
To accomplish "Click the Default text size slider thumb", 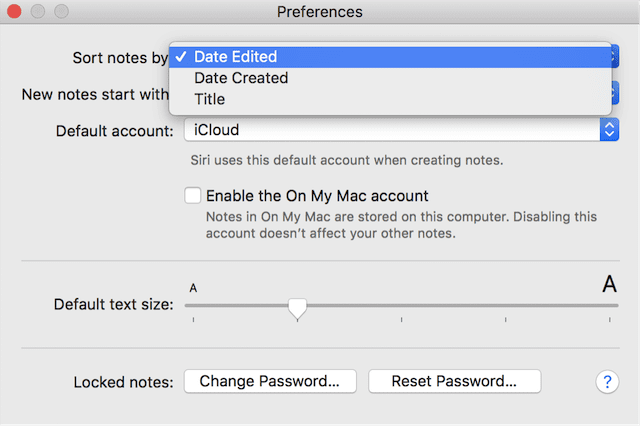I will click(x=297, y=308).
